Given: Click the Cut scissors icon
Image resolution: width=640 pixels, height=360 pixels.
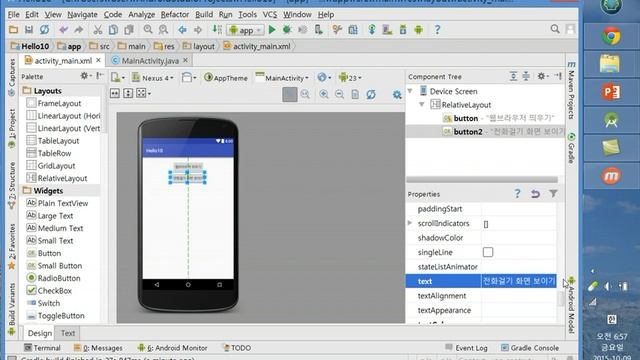Looking at the screenshot, I should [98, 30].
